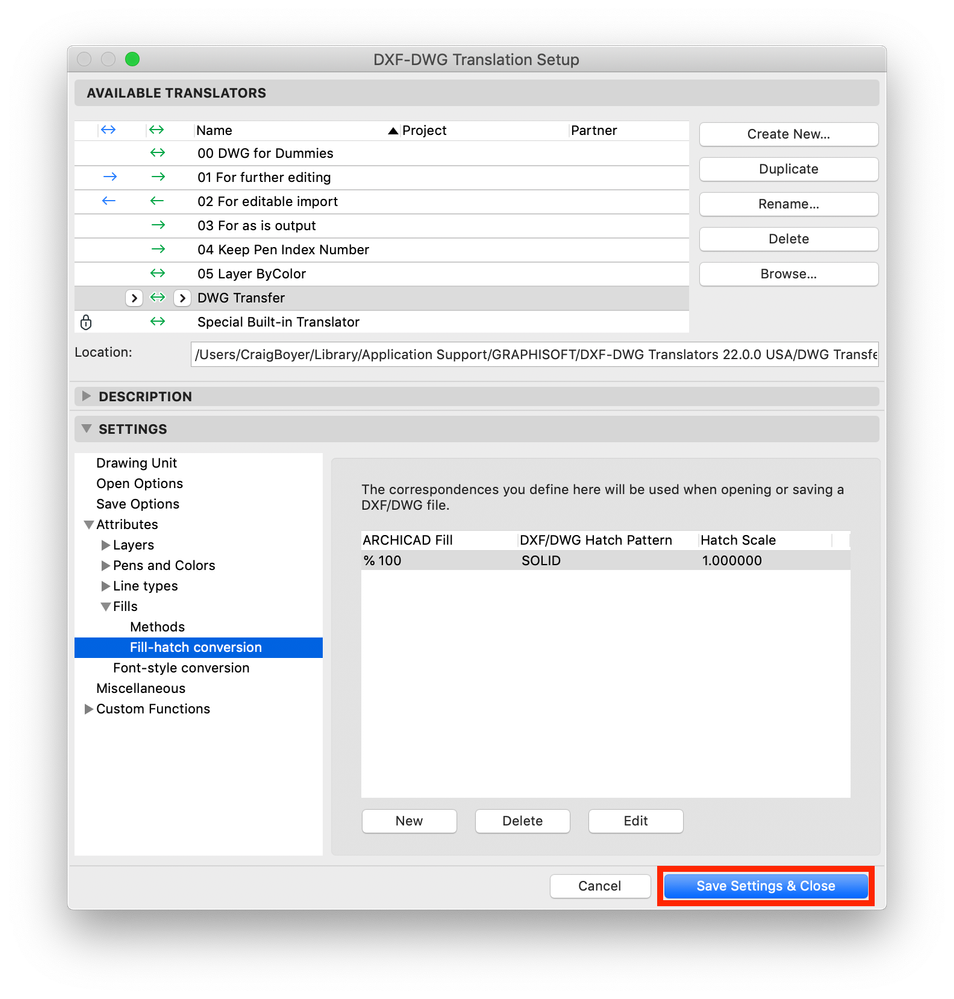Click green bidirectional arrow in DWG Transfer row
This screenshot has width=954, height=999.
point(157,298)
